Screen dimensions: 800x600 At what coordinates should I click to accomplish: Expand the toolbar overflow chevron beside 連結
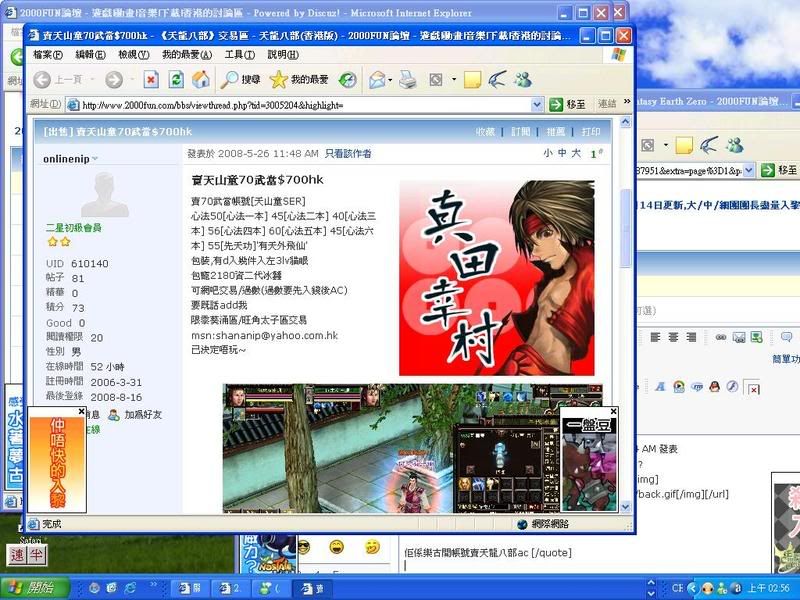(x=627, y=102)
